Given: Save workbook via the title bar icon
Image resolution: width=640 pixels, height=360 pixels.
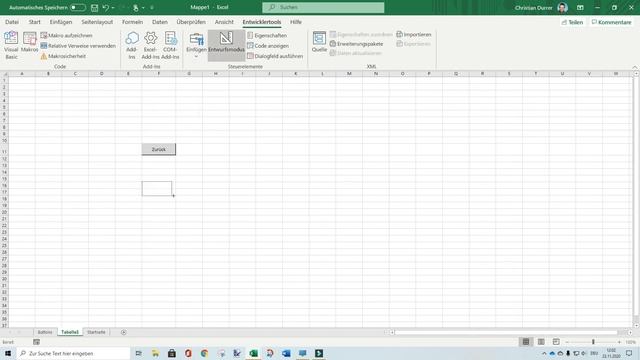Looking at the screenshot, I should pos(94,7).
